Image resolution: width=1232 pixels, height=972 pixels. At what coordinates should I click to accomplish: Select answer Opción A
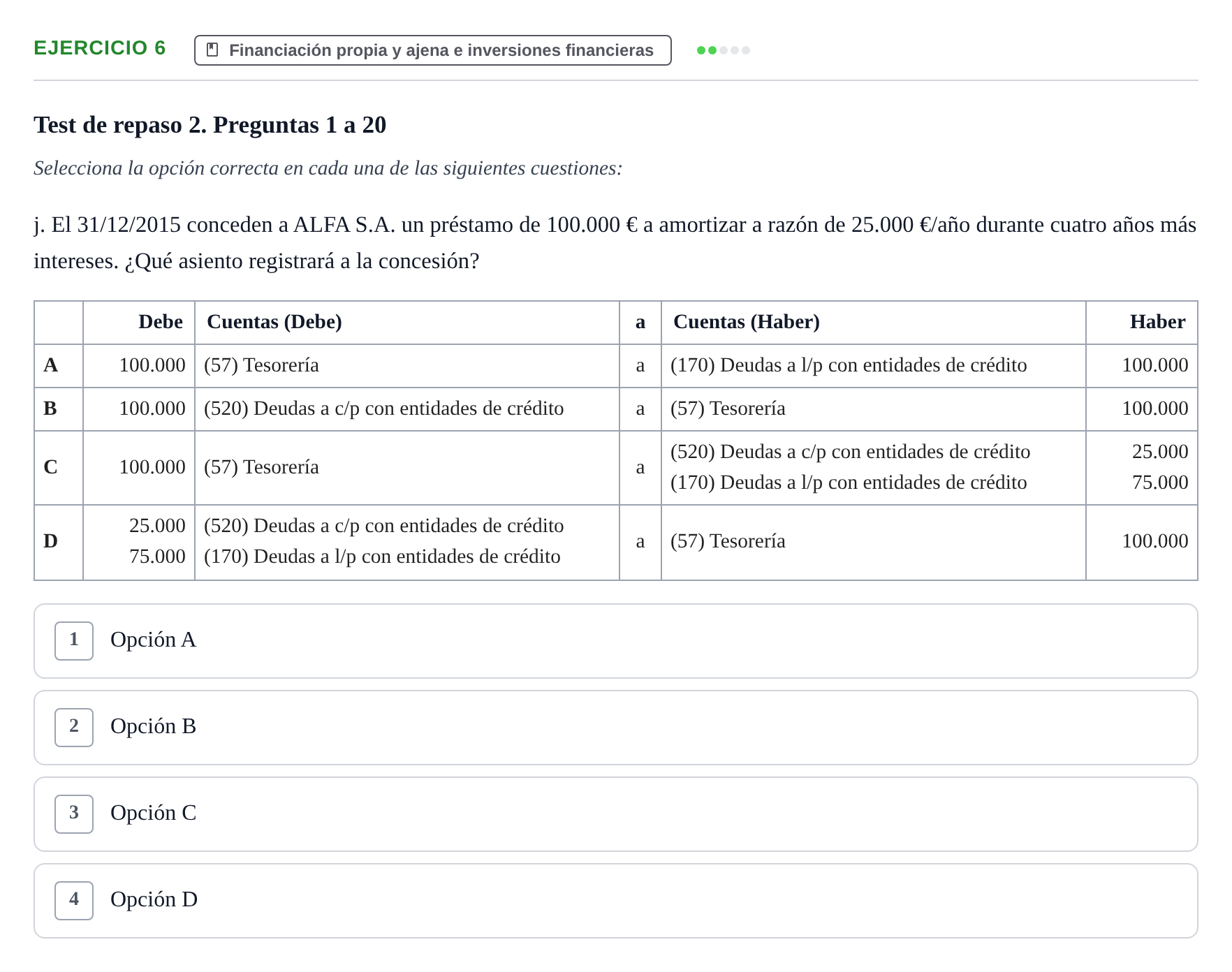point(615,641)
